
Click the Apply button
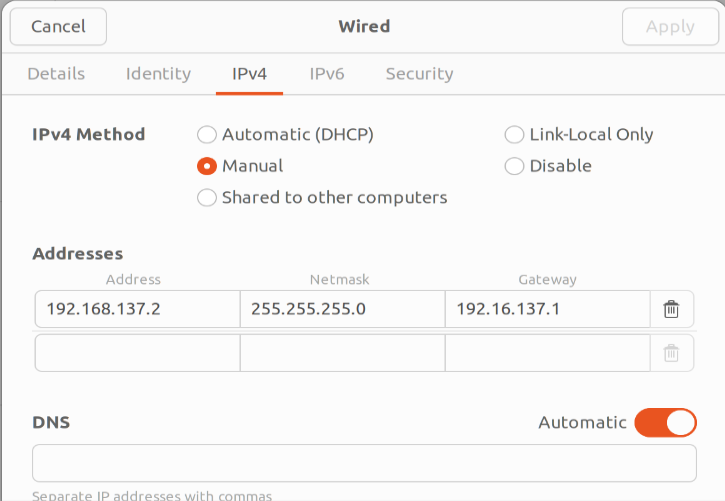click(x=670, y=27)
